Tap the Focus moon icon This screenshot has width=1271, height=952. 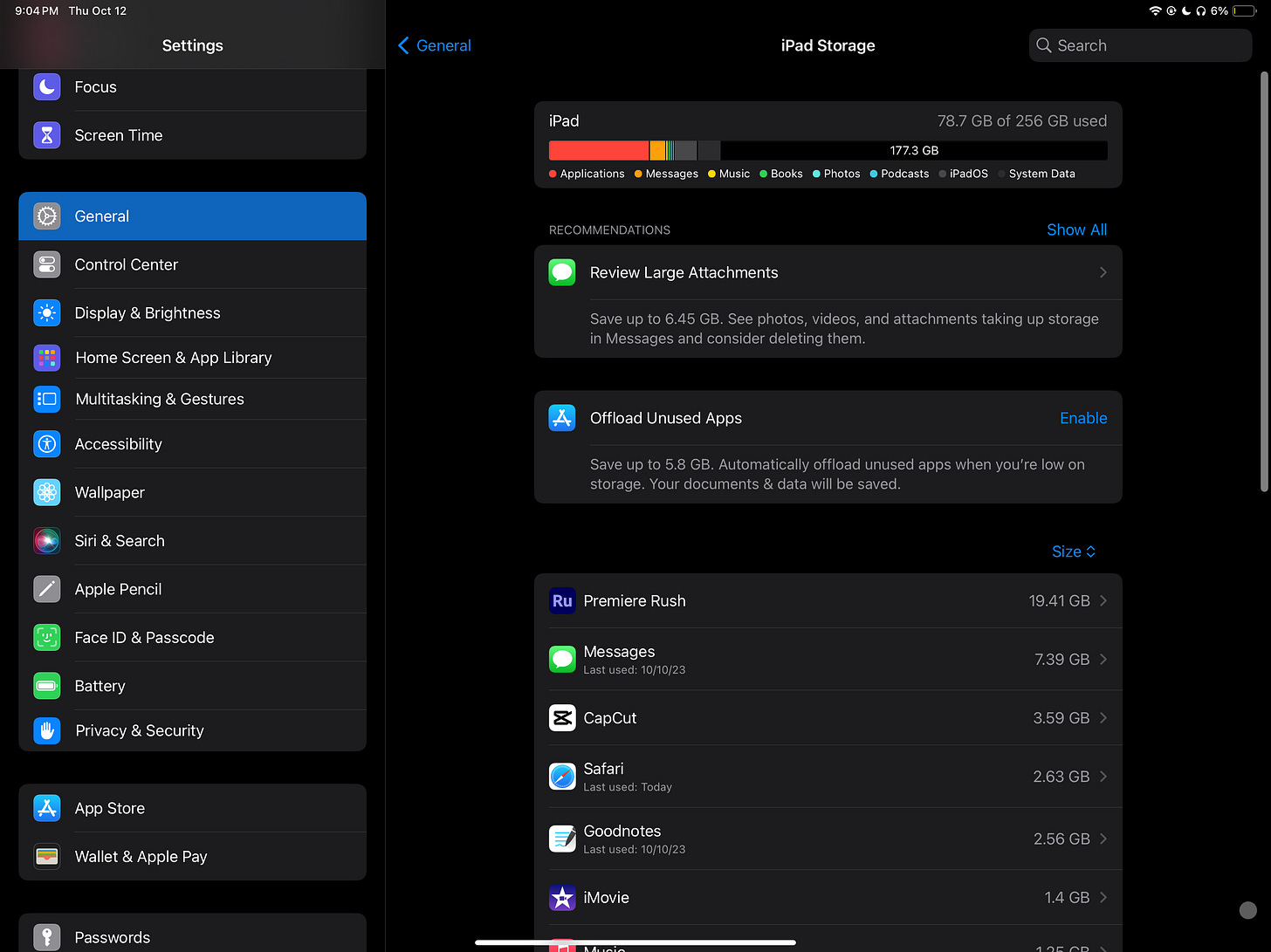click(x=47, y=87)
